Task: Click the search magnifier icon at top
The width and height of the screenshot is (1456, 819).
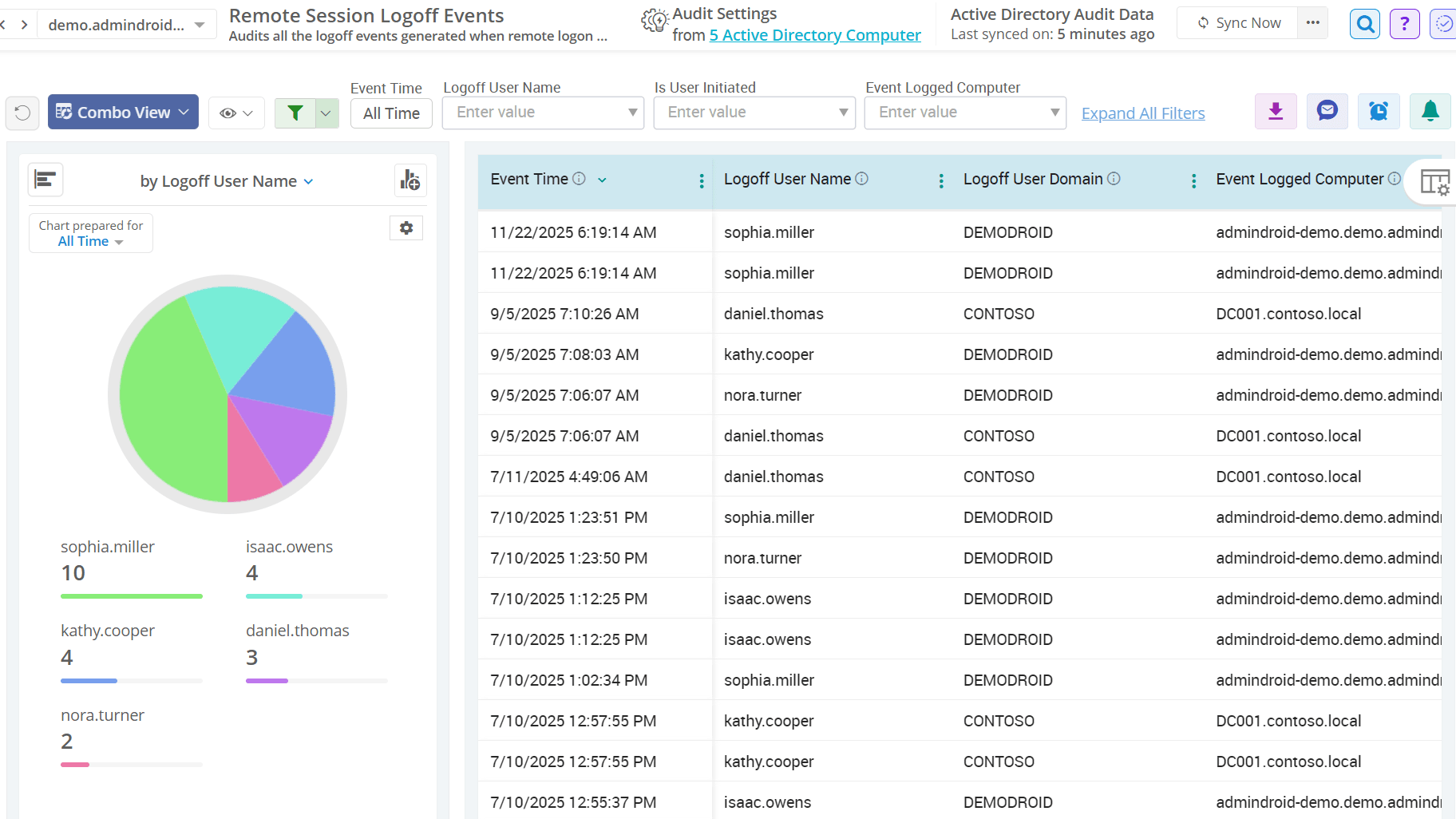Action: (x=1365, y=24)
